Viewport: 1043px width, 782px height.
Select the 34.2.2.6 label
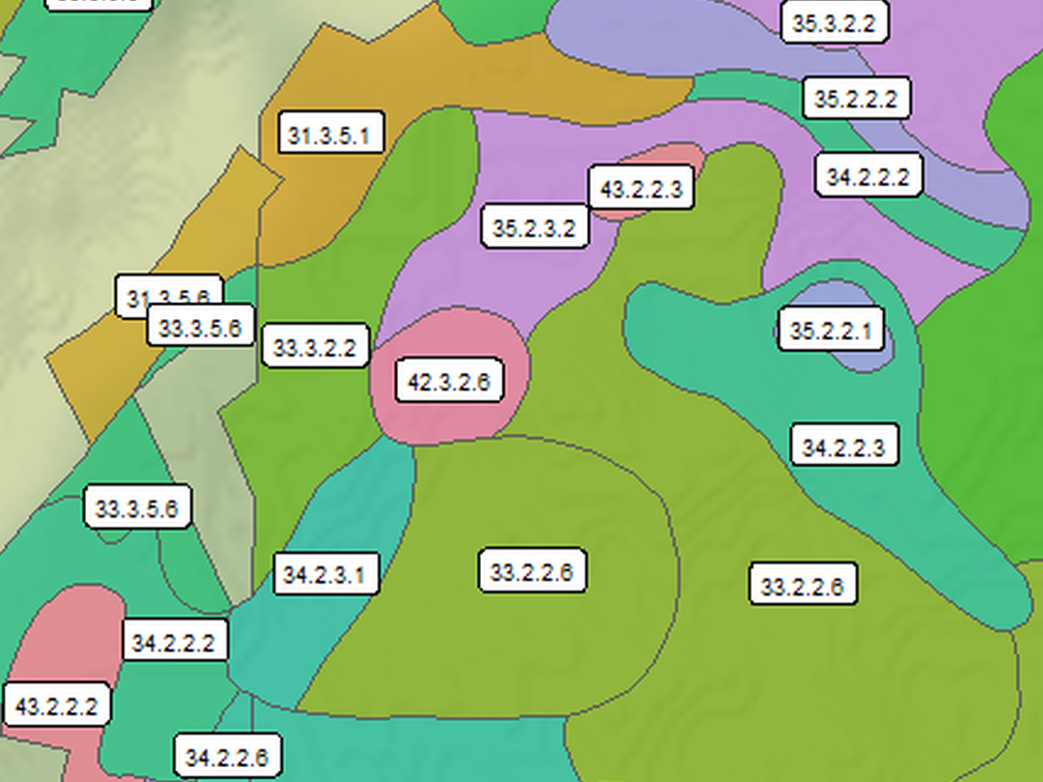tap(227, 758)
